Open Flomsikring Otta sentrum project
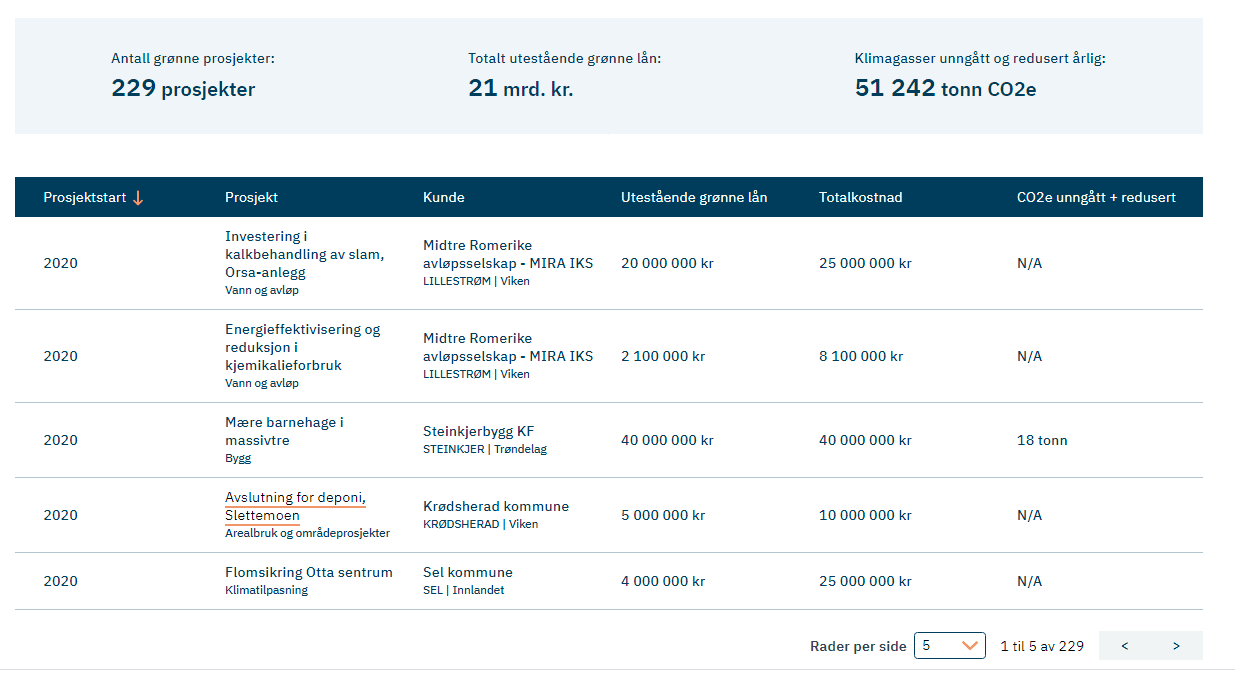The image size is (1235, 674). 308,573
